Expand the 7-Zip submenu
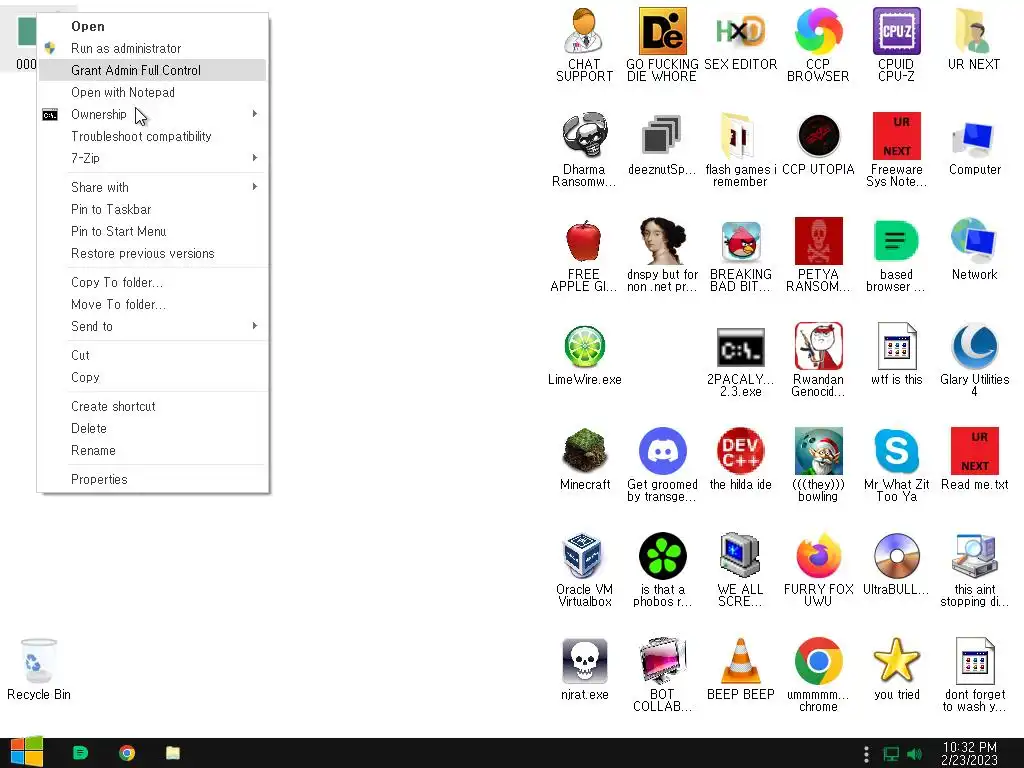This screenshot has height=768, width=1024. point(152,158)
